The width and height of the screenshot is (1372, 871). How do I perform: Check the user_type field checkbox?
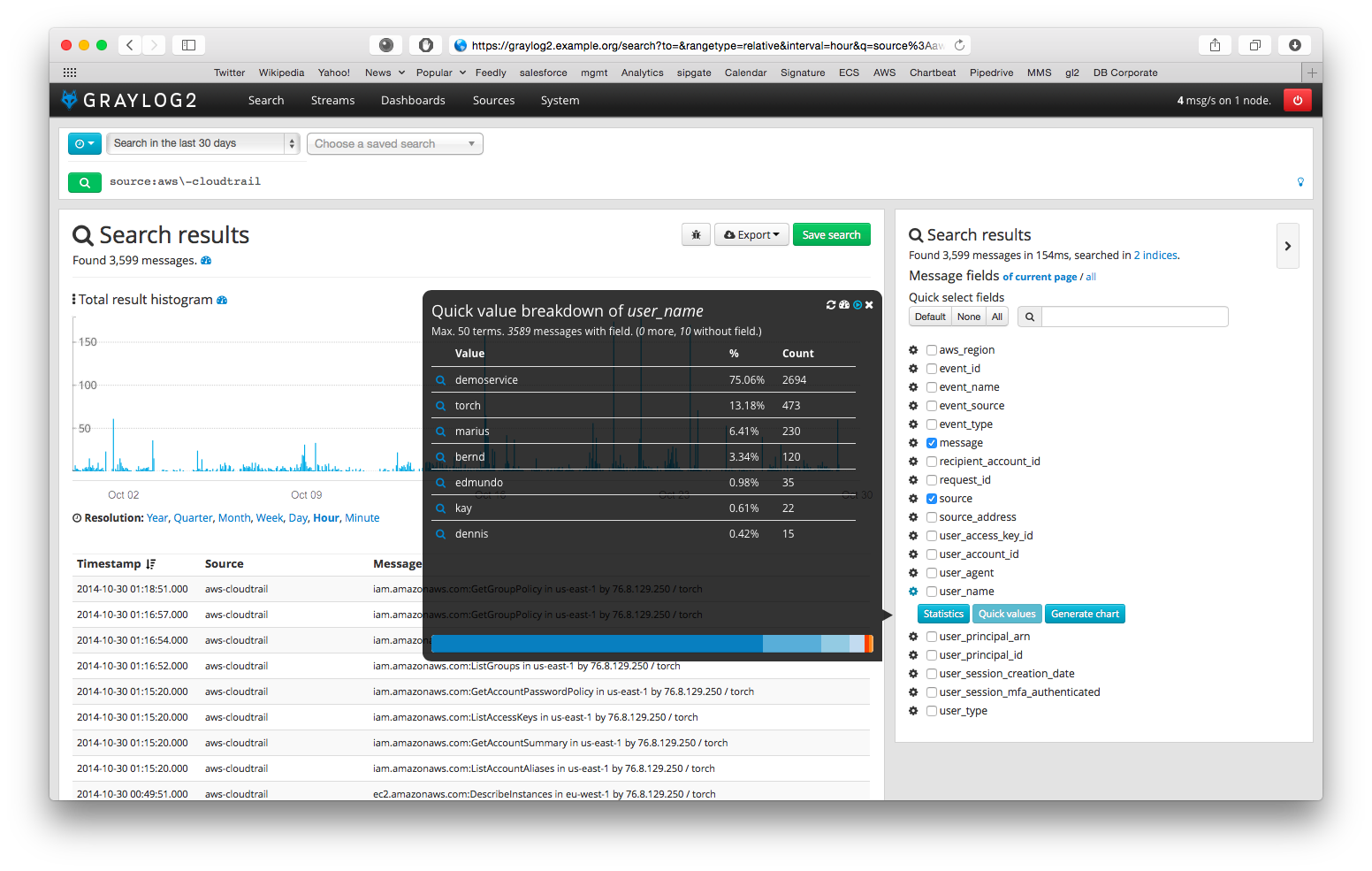[932, 711]
